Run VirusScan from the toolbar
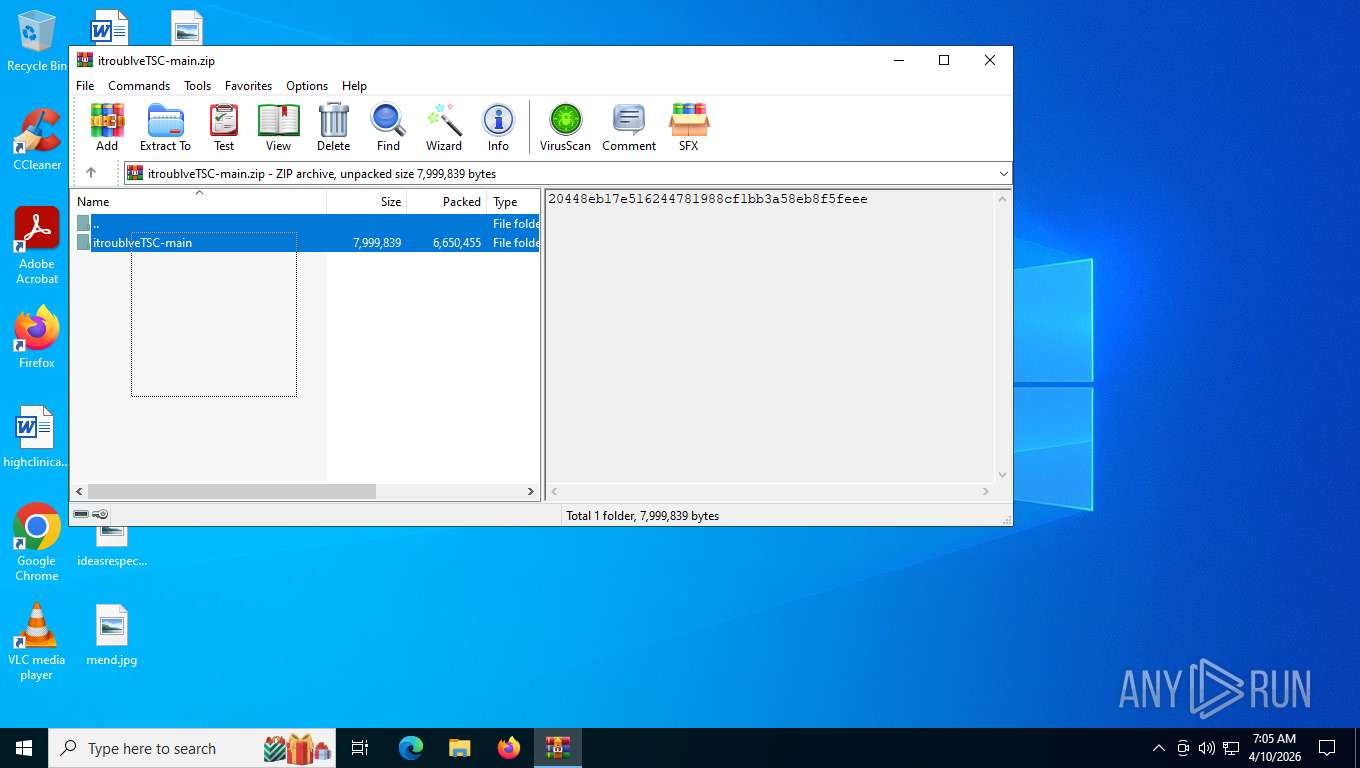The height and width of the screenshot is (768, 1360). [x=565, y=127]
